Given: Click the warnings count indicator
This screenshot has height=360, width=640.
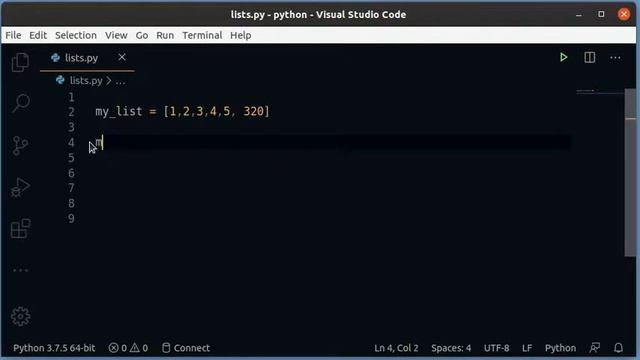Looking at the screenshot, I should click(x=139, y=348).
